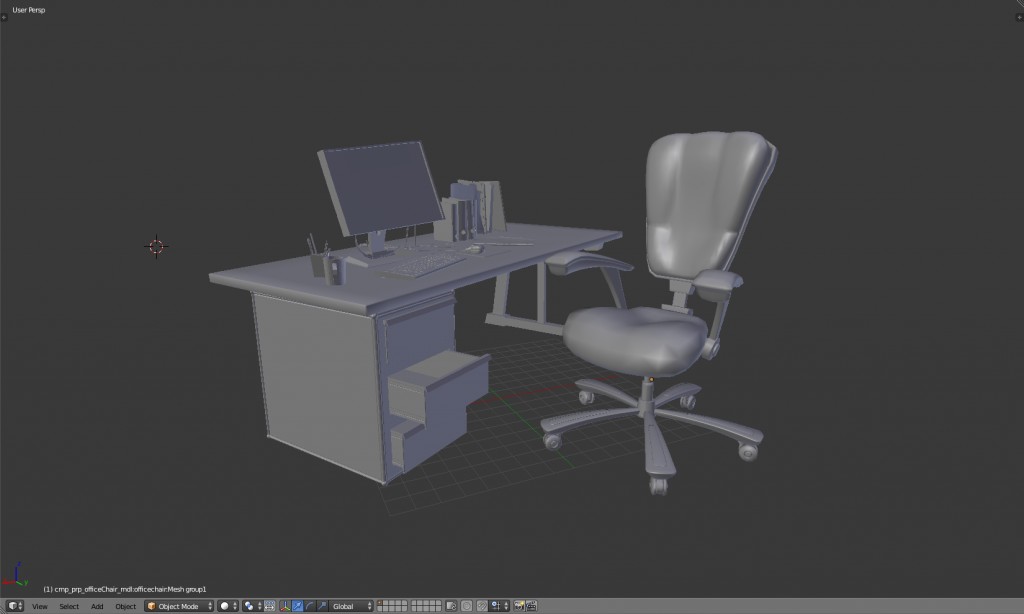Enable snapping with the magnet toggle
1024x614 pixels.
(x=482, y=605)
